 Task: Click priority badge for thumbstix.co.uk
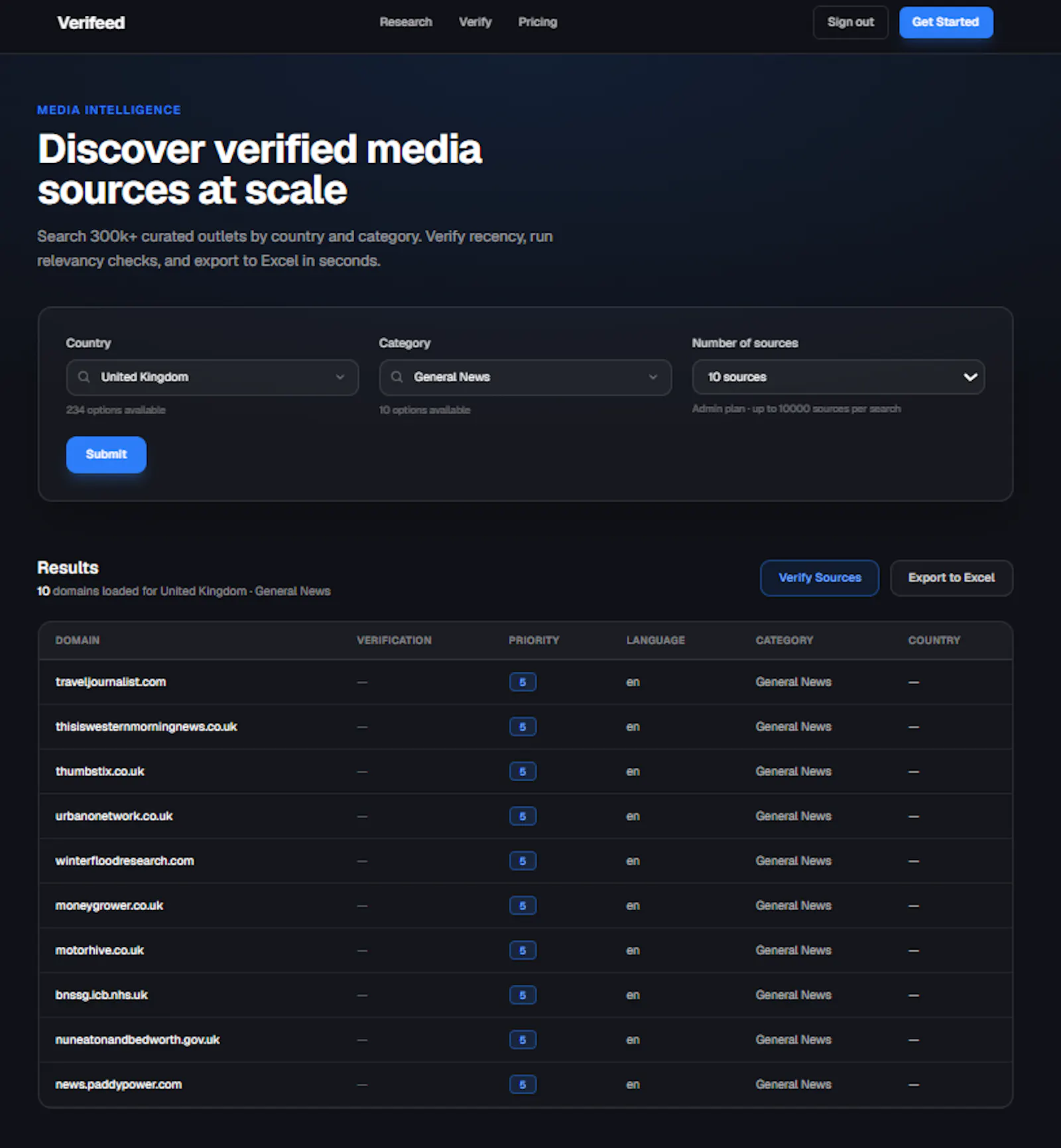pyautogui.click(x=523, y=771)
